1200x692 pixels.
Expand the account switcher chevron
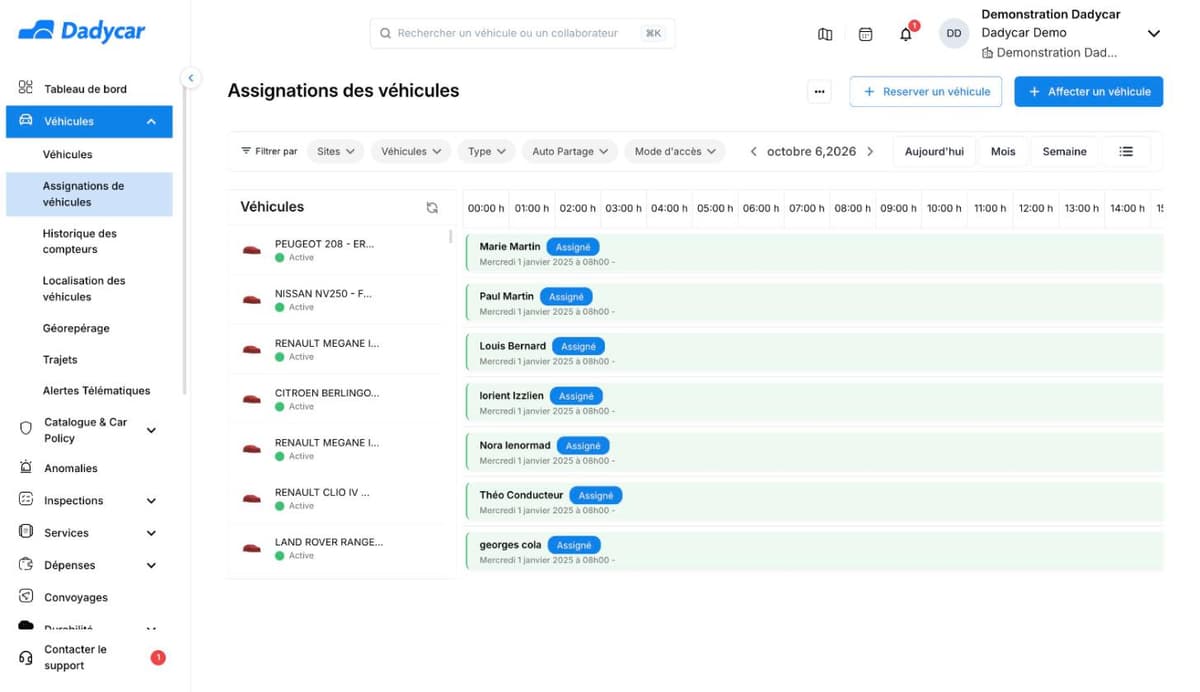(x=1153, y=34)
